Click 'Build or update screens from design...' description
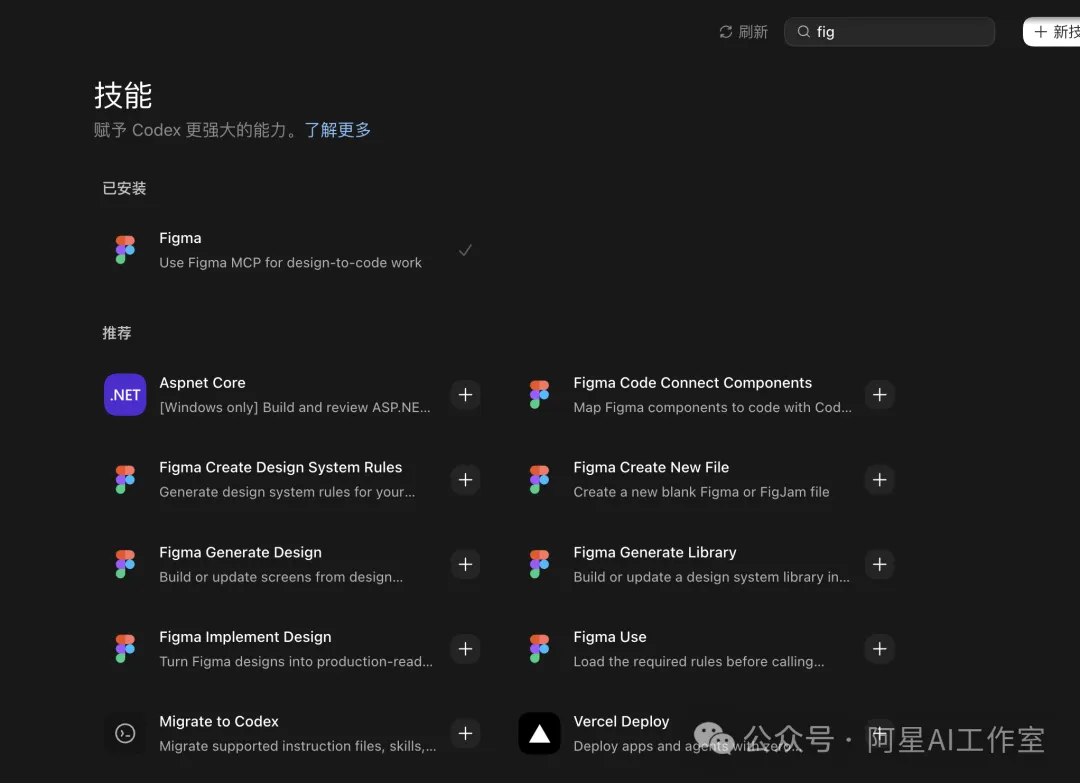Screen dimensions: 1080x783 [281, 576]
